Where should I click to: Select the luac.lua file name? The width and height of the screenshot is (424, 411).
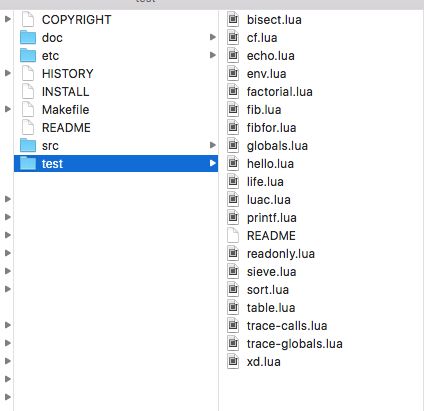click(x=269, y=200)
